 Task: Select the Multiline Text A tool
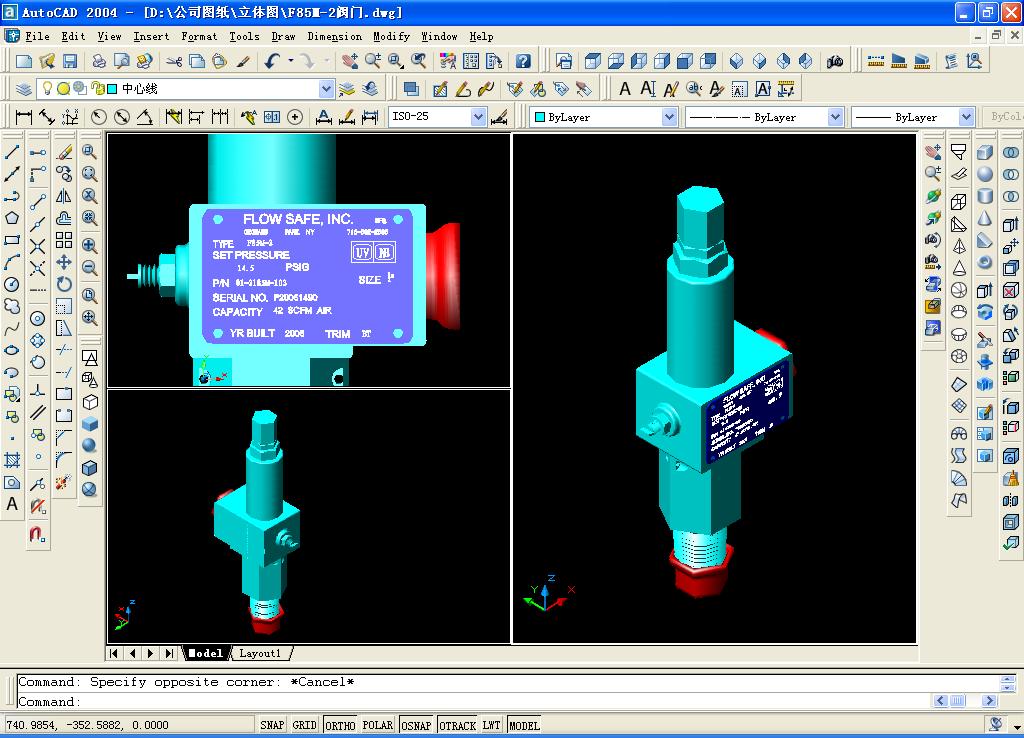pos(12,504)
